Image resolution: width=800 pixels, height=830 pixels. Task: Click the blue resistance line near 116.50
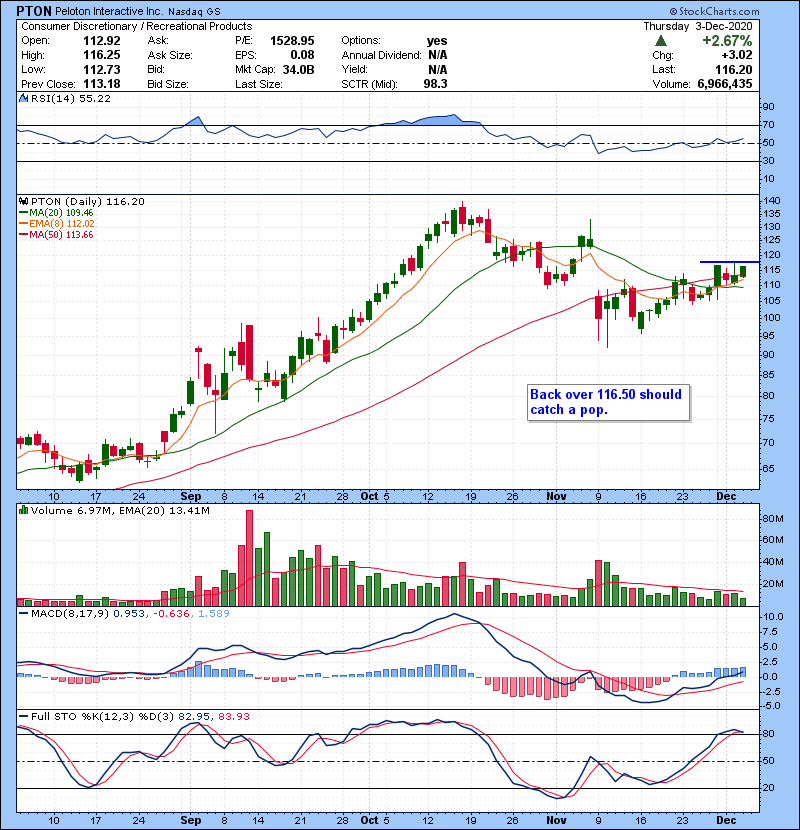(730, 262)
